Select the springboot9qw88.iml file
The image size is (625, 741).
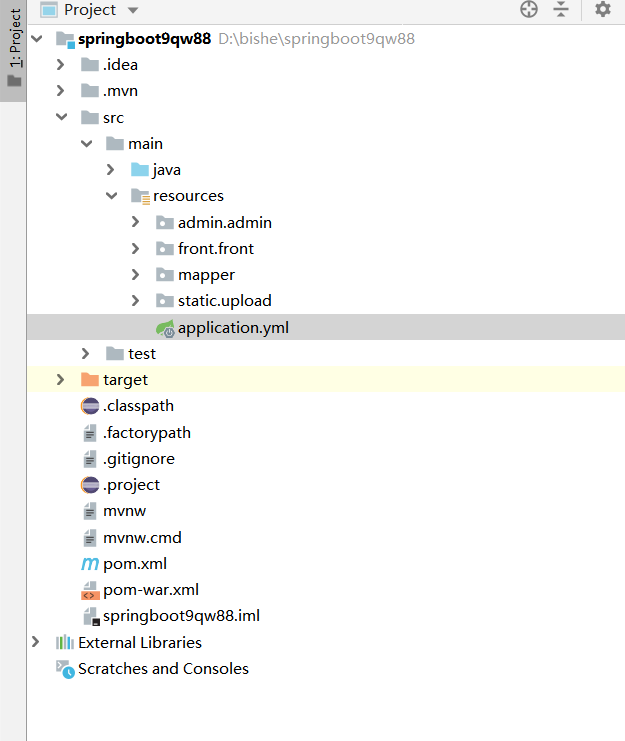point(181,616)
